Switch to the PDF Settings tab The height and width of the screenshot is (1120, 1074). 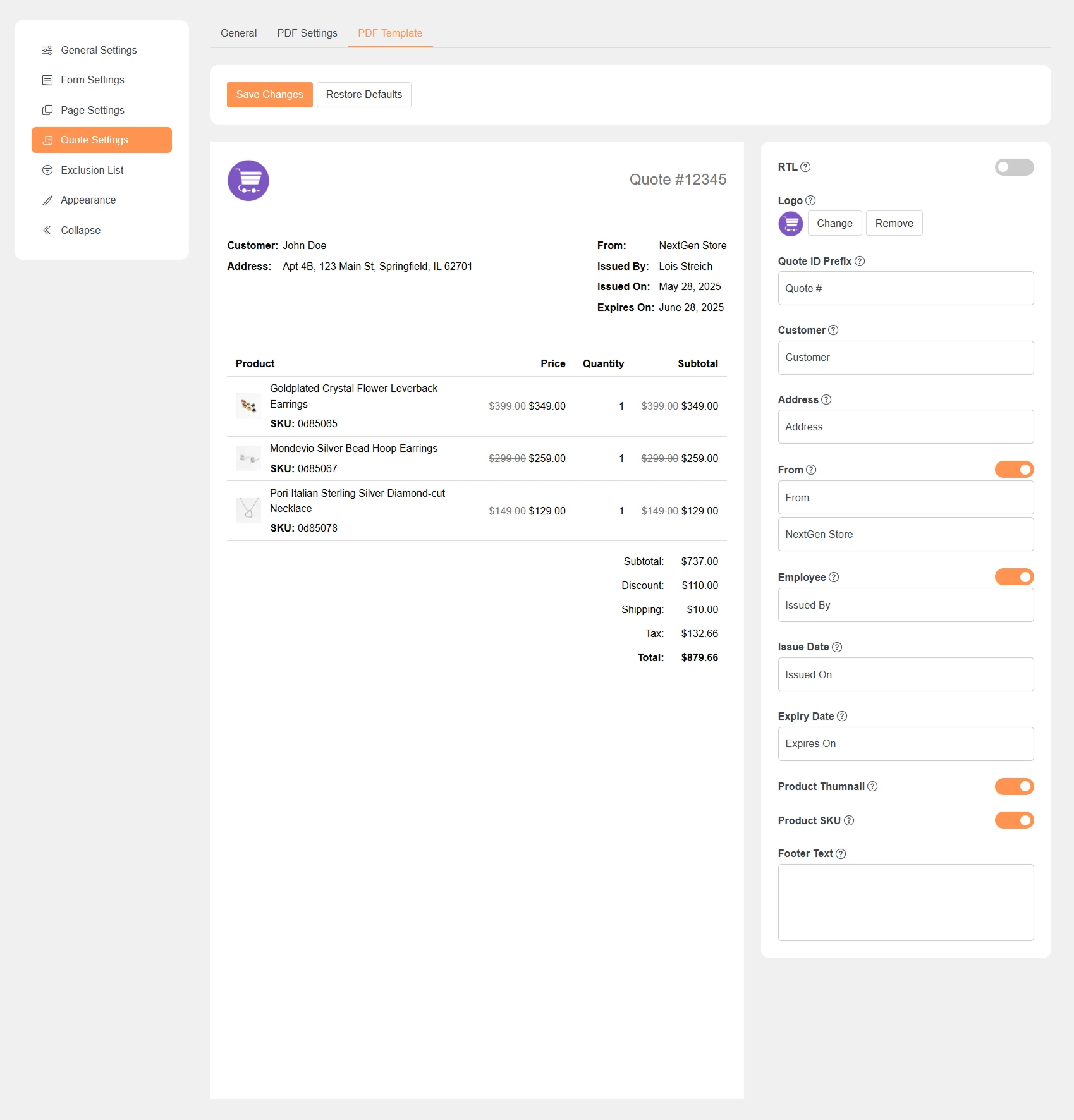pyautogui.click(x=307, y=33)
